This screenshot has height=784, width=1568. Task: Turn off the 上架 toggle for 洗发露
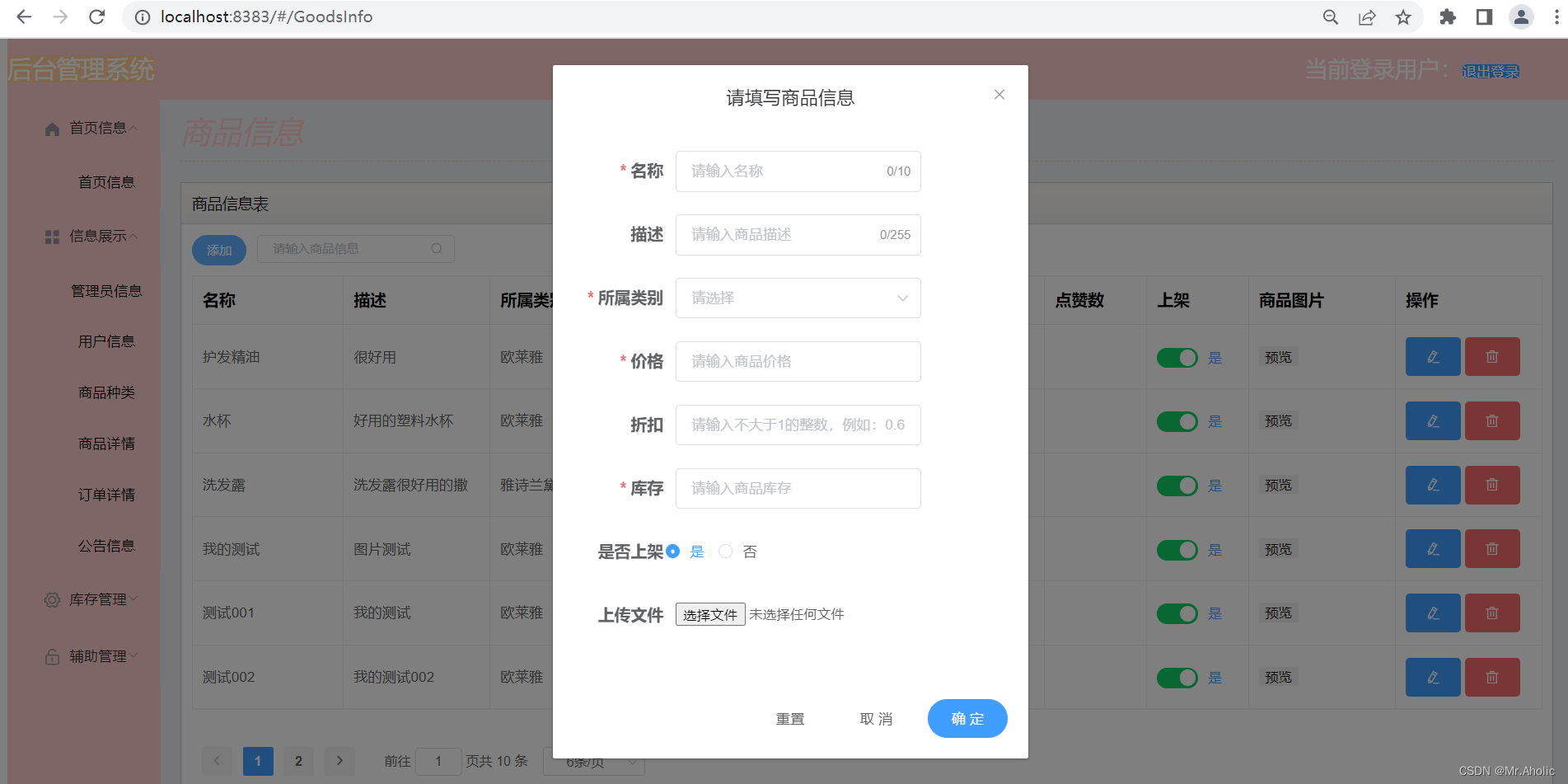pyautogui.click(x=1177, y=485)
